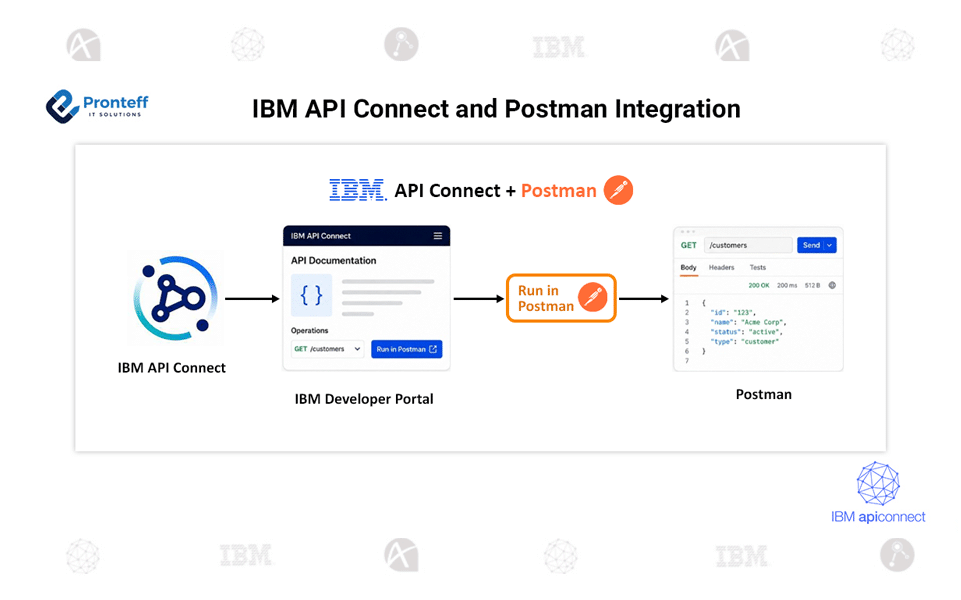Click the Pronteff IT Solutions logo
The height and width of the screenshot is (600, 961).
(x=97, y=106)
